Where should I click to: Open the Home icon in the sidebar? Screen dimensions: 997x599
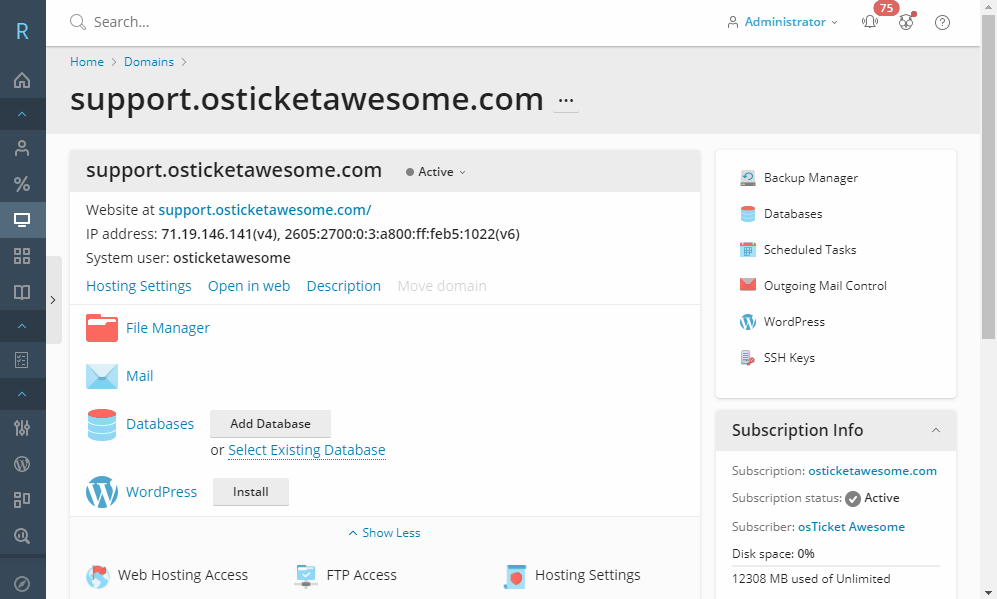[x=22, y=80]
